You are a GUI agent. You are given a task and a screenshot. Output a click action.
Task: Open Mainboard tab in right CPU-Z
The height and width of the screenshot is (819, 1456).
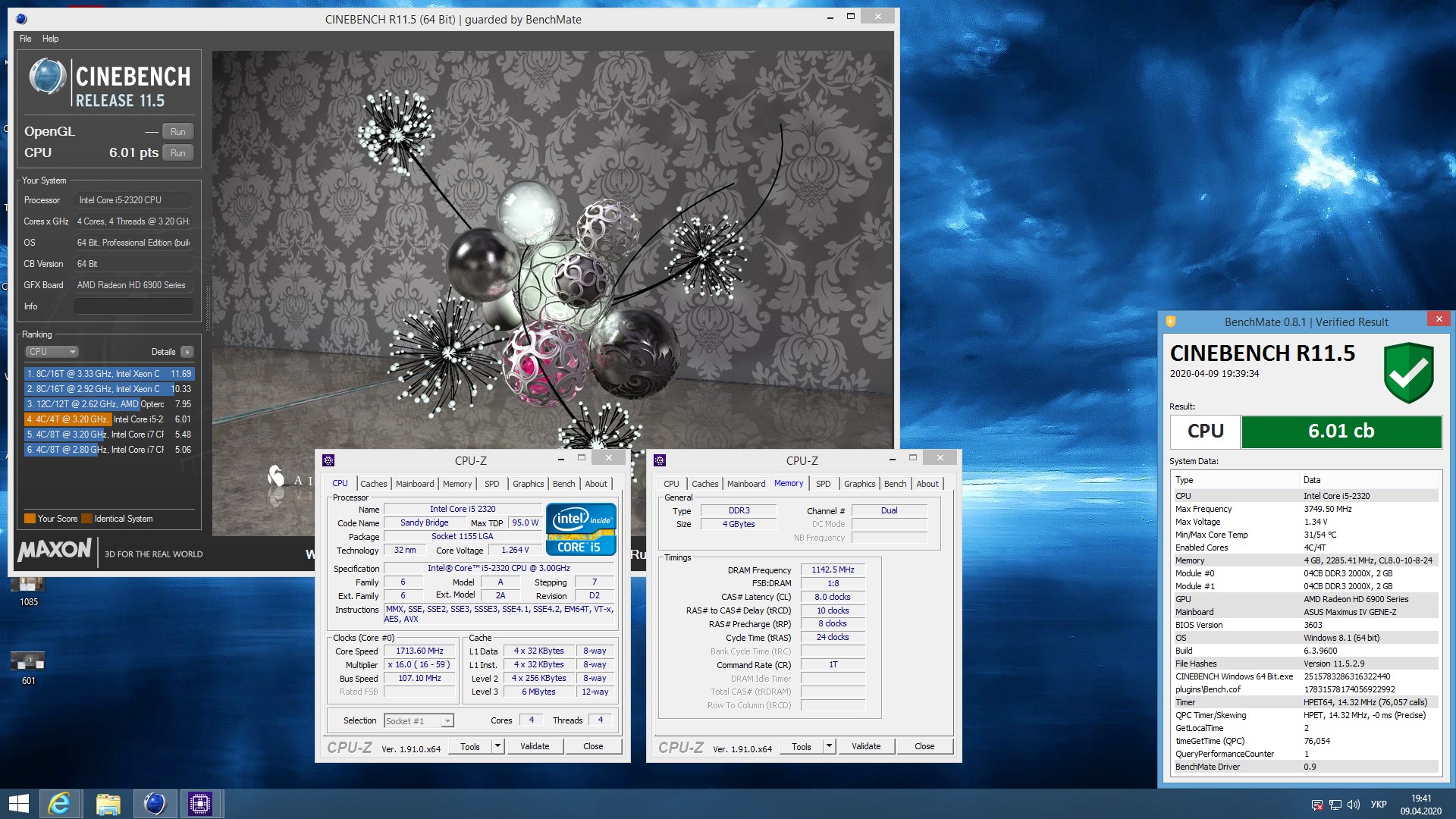tap(746, 484)
